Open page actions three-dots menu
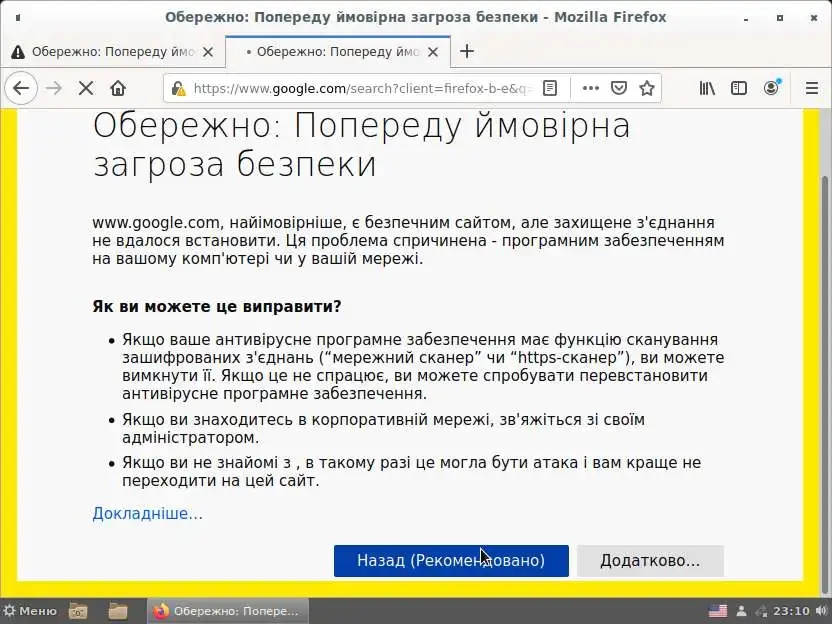The image size is (832, 624). point(591,88)
